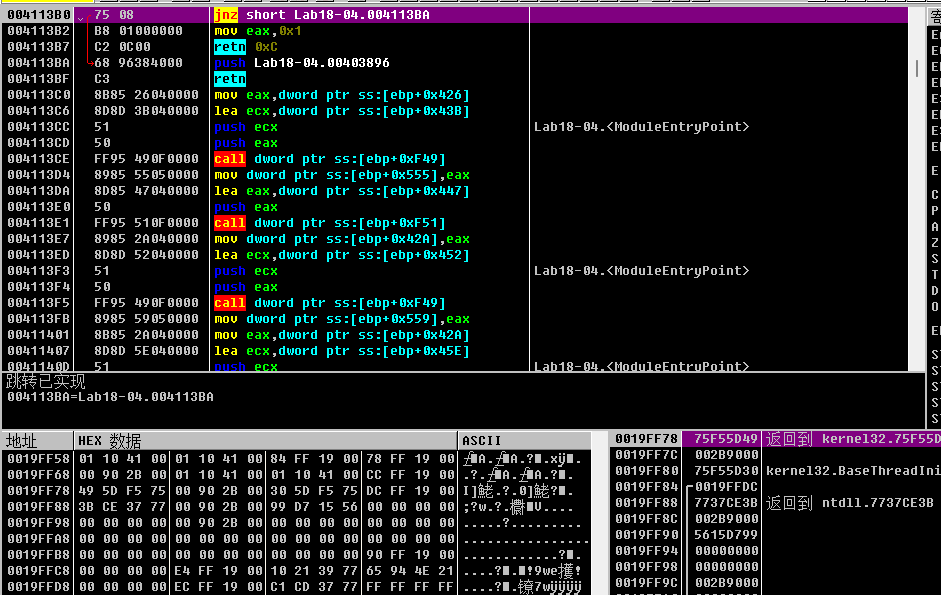Click the ModuleEntryPoint comment beside address 004113CC
The height and width of the screenshot is (595, 941).
click(x=642, y=127)
